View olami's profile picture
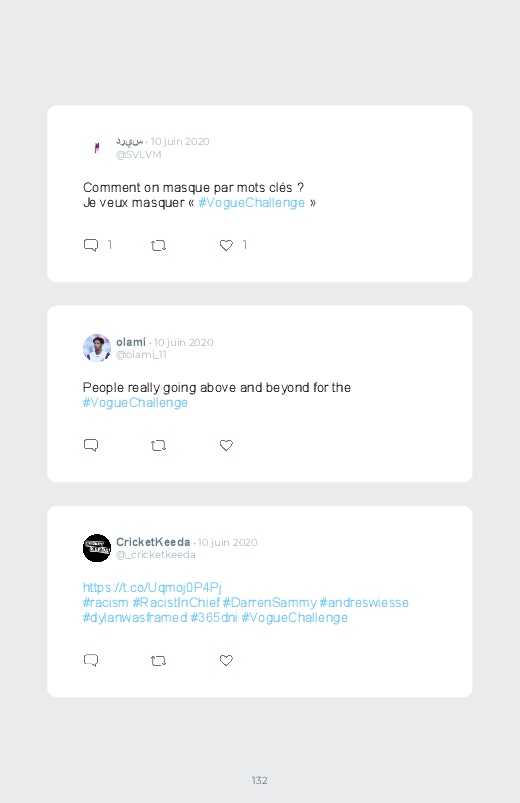 [97, 348]
